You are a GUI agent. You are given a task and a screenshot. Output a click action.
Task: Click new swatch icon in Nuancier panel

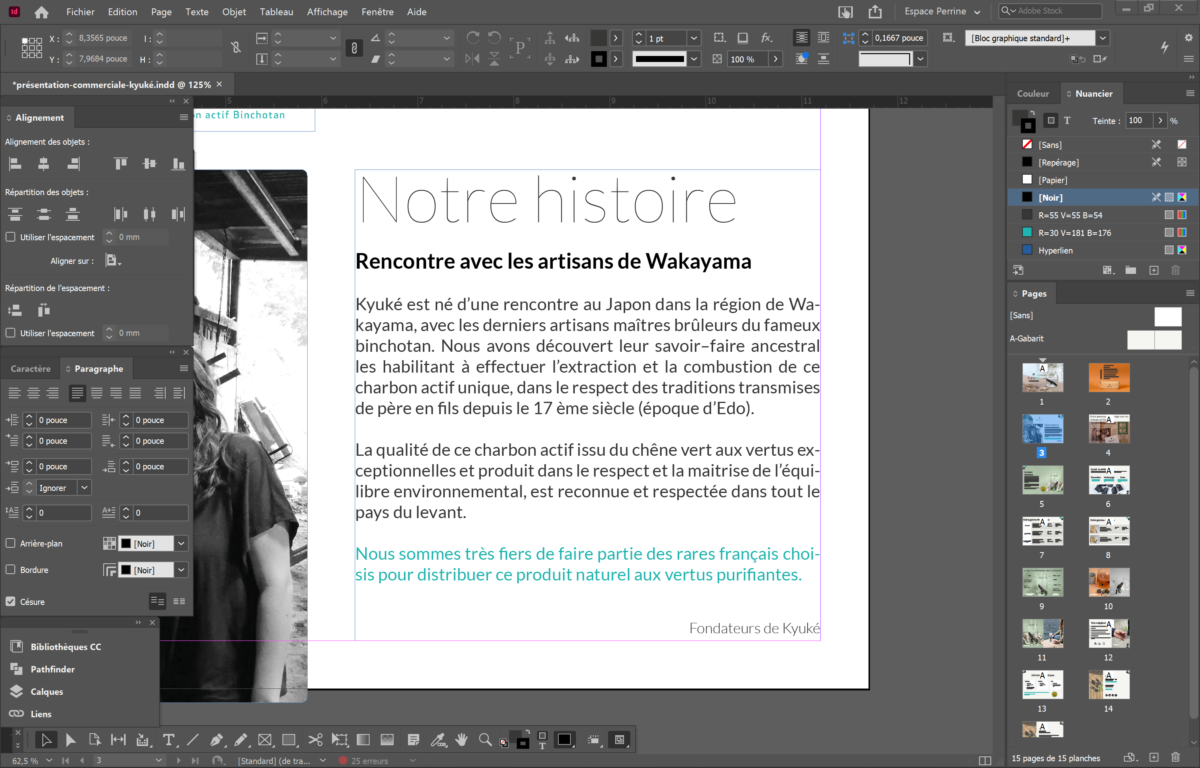tap(1153, 270)
